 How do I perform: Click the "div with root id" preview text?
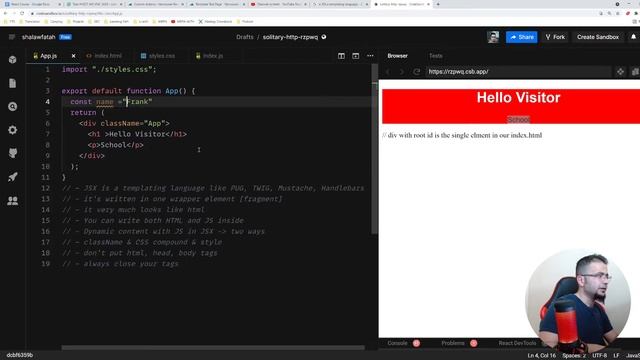click(462, 135)
